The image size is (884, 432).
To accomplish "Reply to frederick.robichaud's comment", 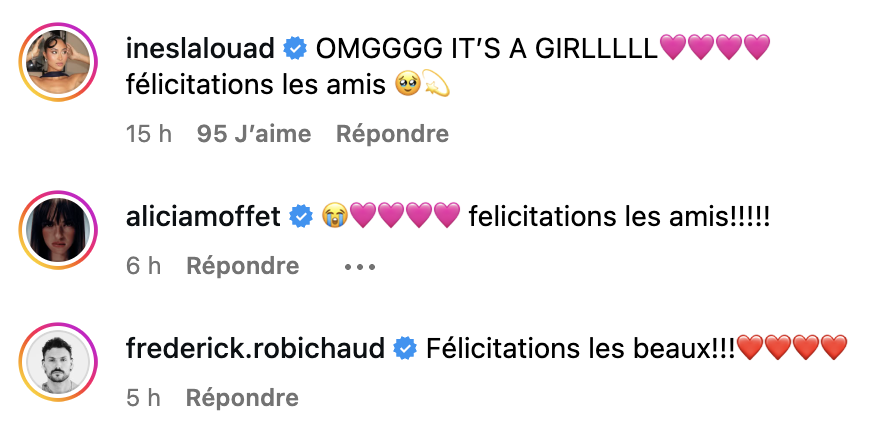I will tap(243, 398).
